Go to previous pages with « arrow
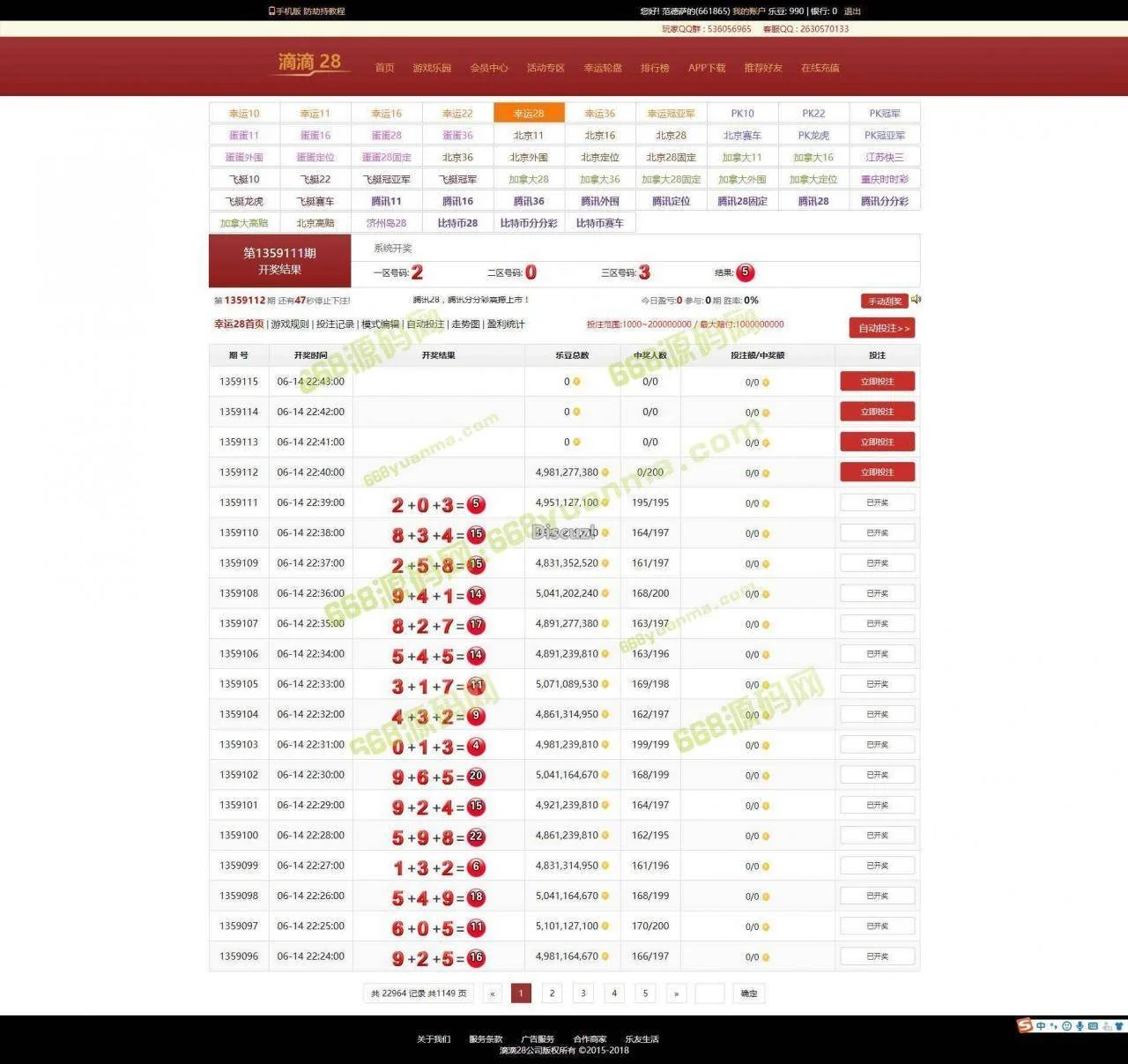Screen dimensions: 1128x1064 pyautogui.click(x=492, y=993)
